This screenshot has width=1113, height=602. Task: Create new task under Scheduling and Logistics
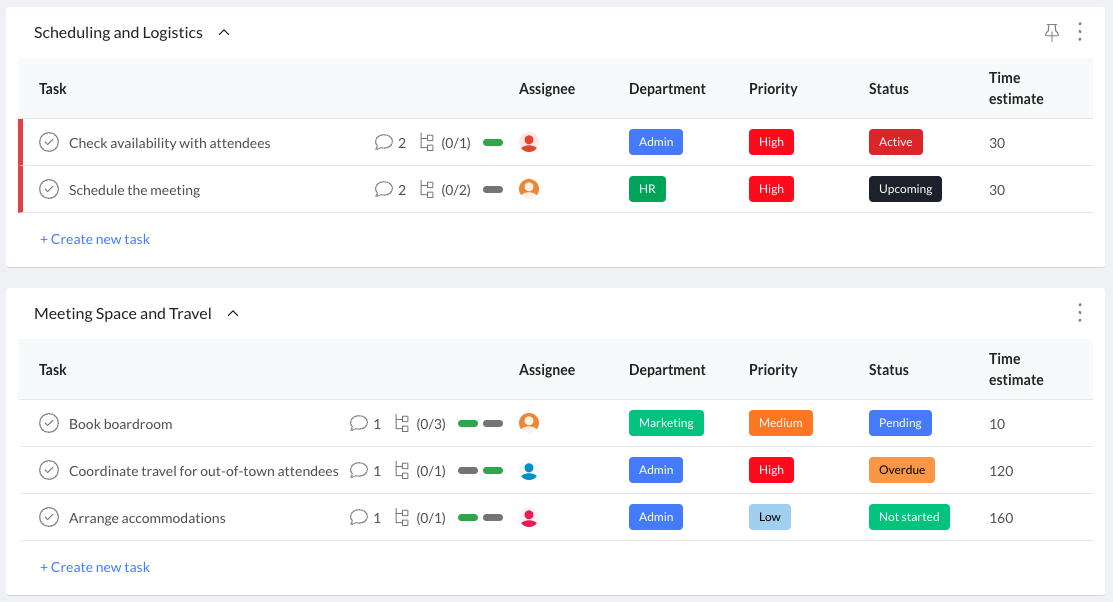pyautogui.click(x=95, y=240)
